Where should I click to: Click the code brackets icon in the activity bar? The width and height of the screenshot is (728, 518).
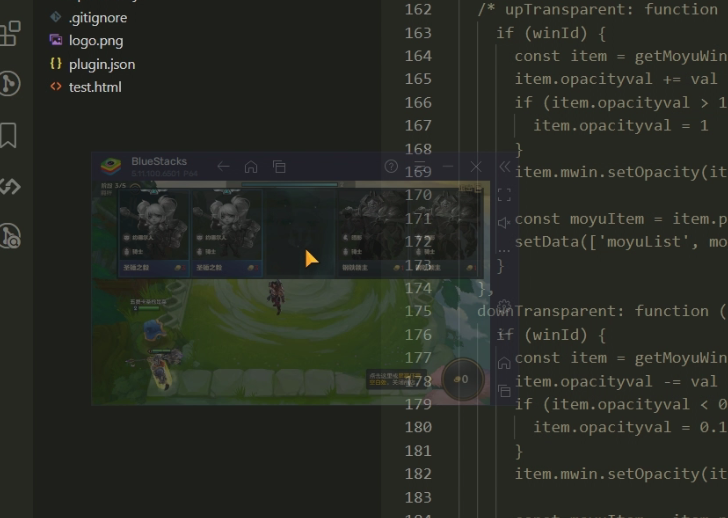coord(10,187)
